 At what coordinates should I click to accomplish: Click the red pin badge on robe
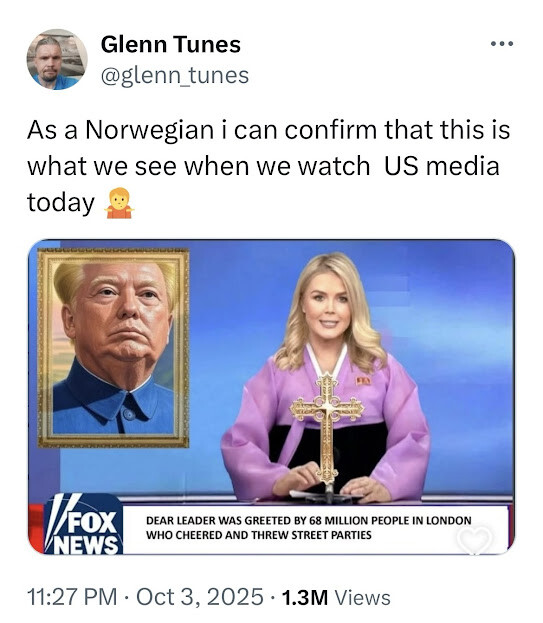pos(363,381)
